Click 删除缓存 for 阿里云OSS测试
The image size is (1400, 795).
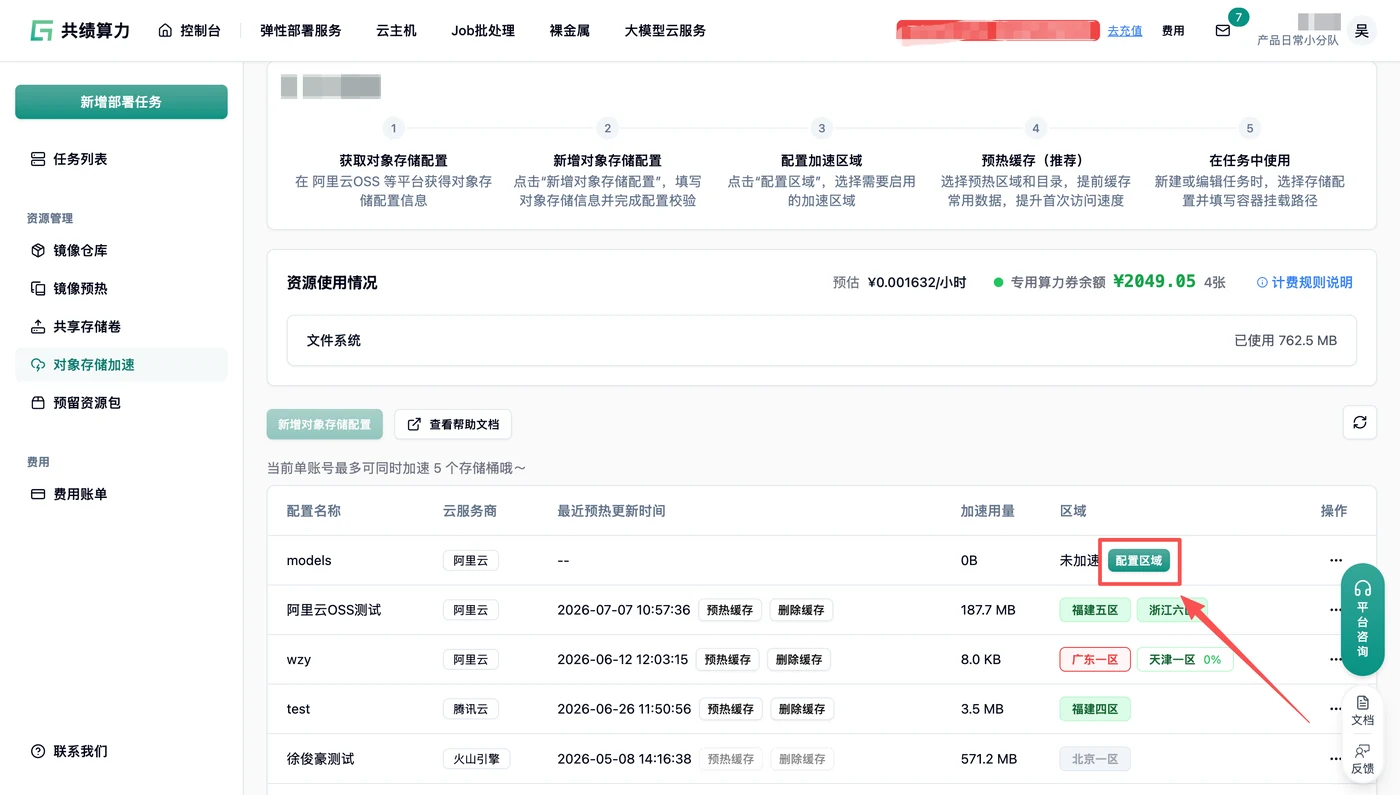[802, 610]
